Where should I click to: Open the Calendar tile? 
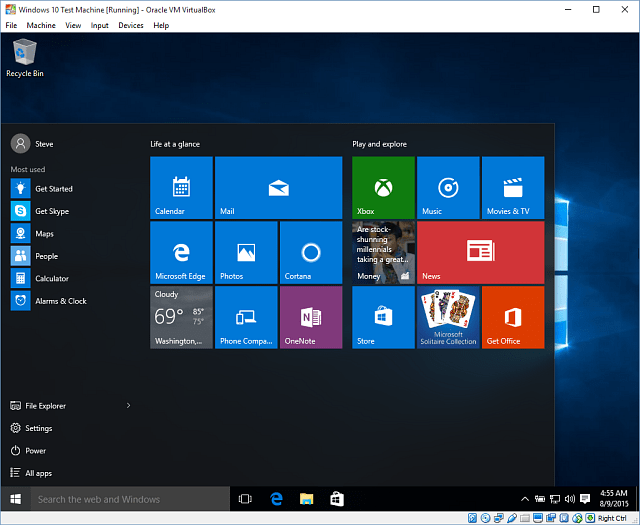tap(181, 188)
